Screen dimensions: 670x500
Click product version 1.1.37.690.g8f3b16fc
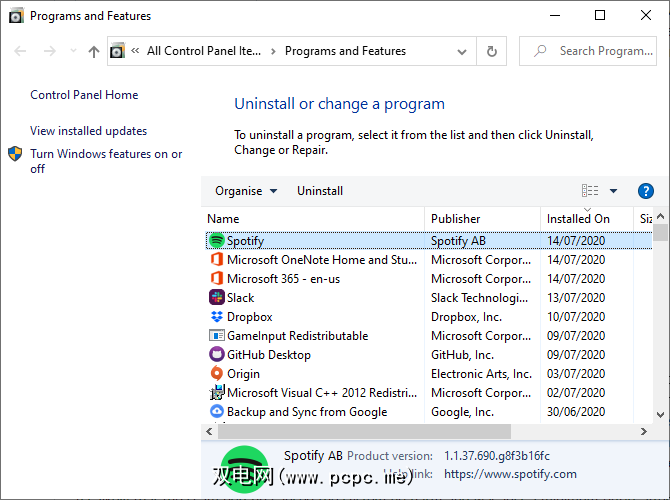click(x=497, y=456)
